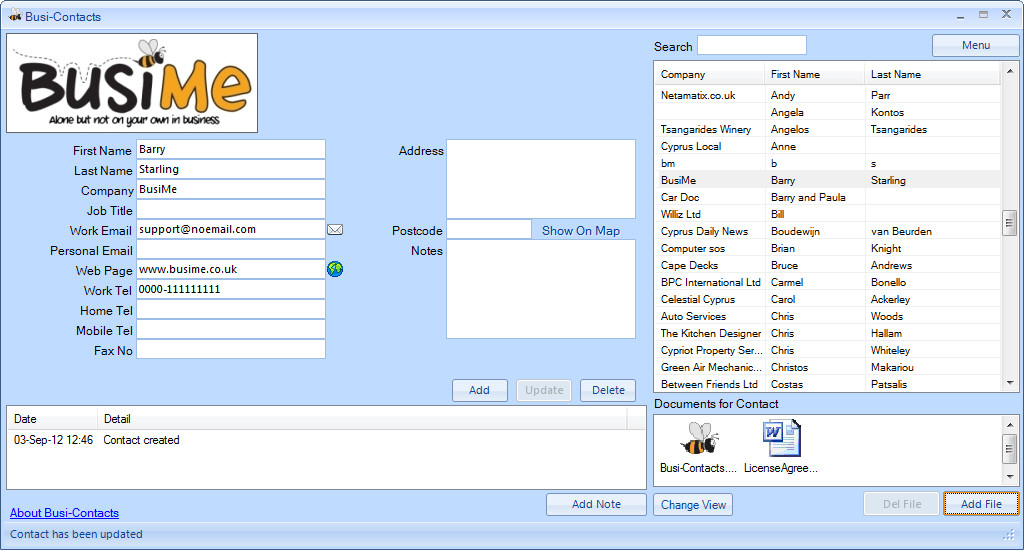This screenshot has width=1024, height=550.
Task: Select the Computer sos Brian Knight row
Action: pos(827,248)
